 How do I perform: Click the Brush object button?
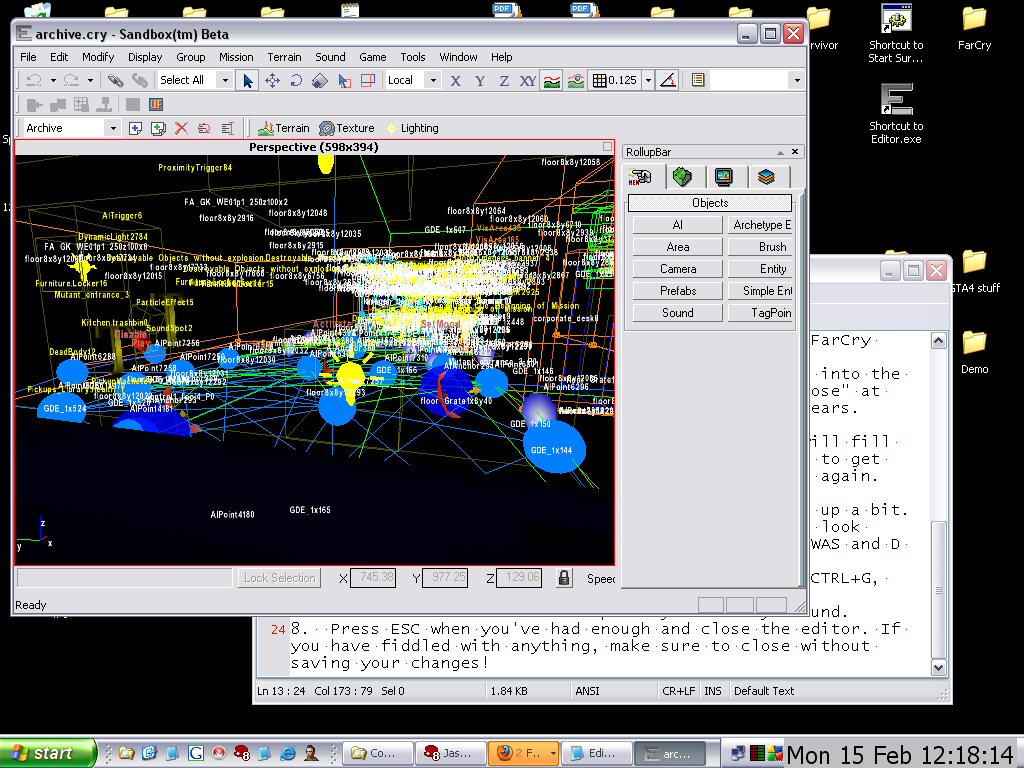(x=761, y=247)
